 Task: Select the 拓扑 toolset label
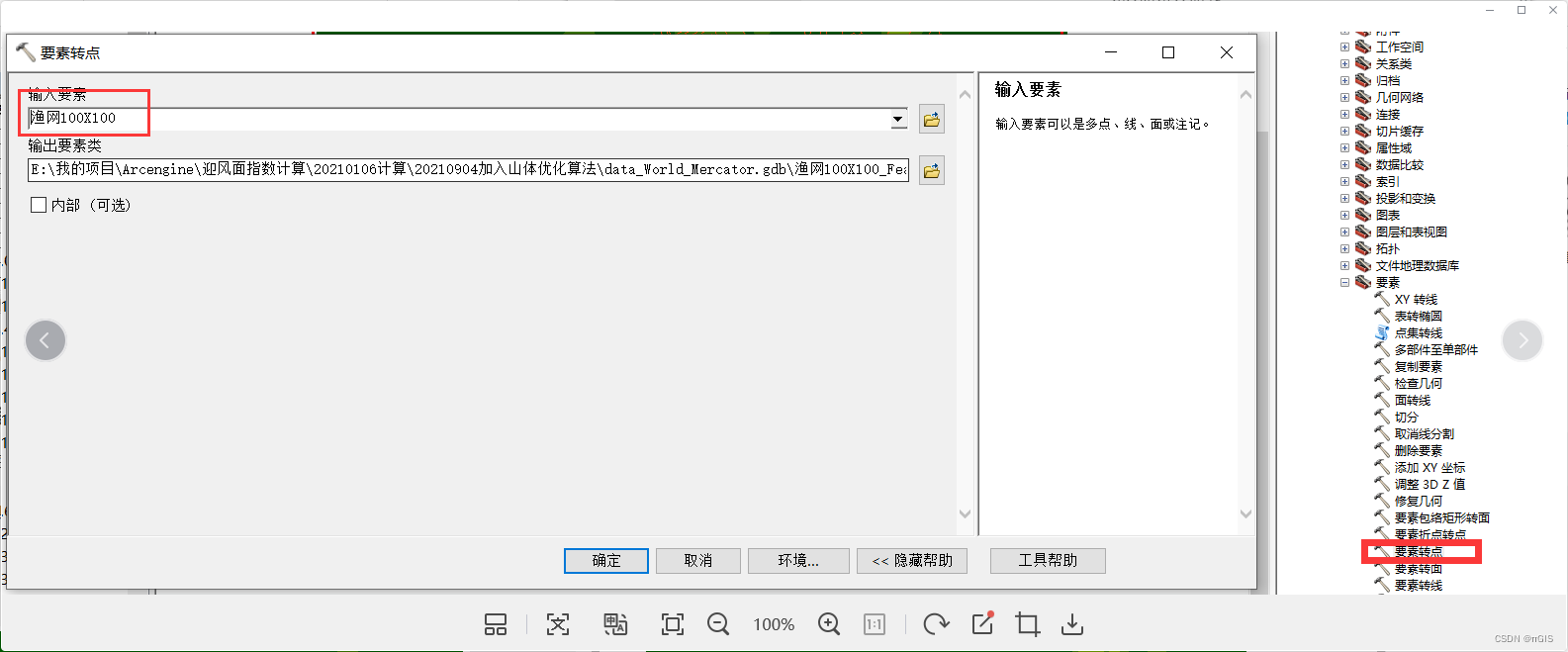(1388, 249)
